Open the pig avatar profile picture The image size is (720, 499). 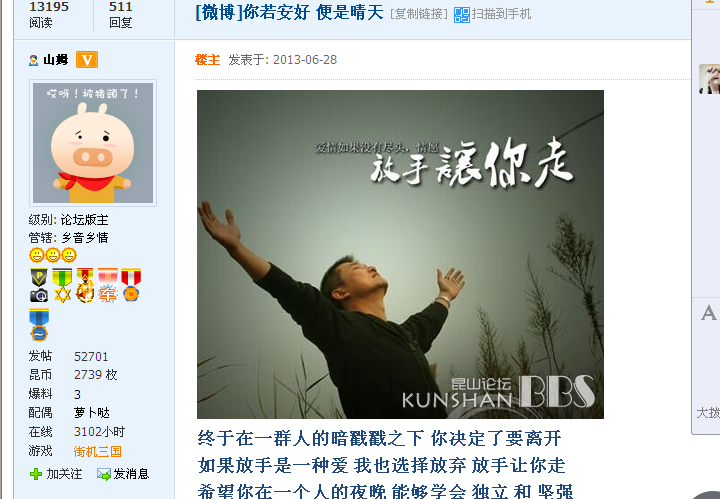[93, 143]
